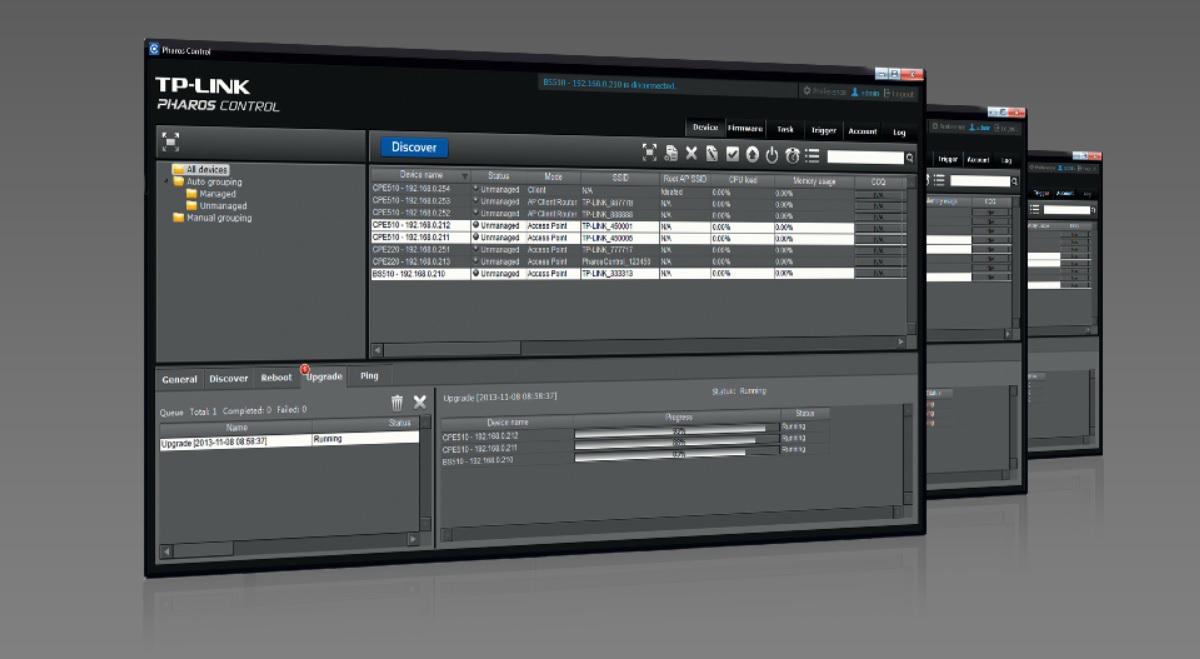The width and height of the screenshot is (1200, 659).
Task: Click the CPU load column header
Action: 741,180
